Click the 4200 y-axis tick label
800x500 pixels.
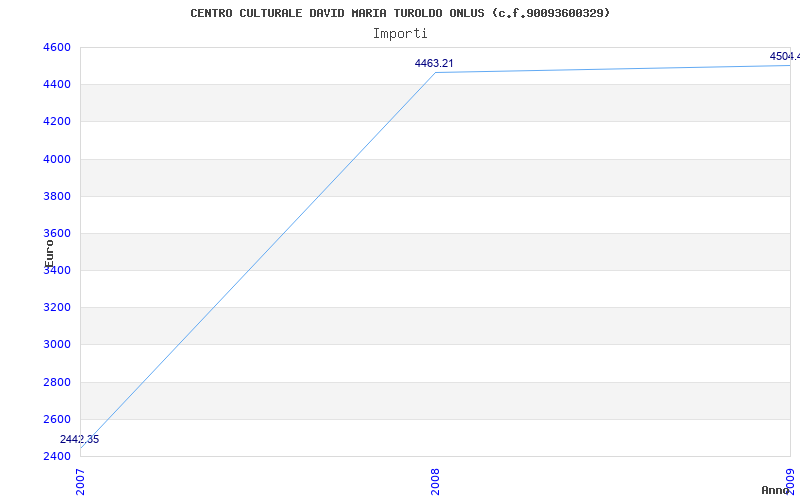coord(57,122)
